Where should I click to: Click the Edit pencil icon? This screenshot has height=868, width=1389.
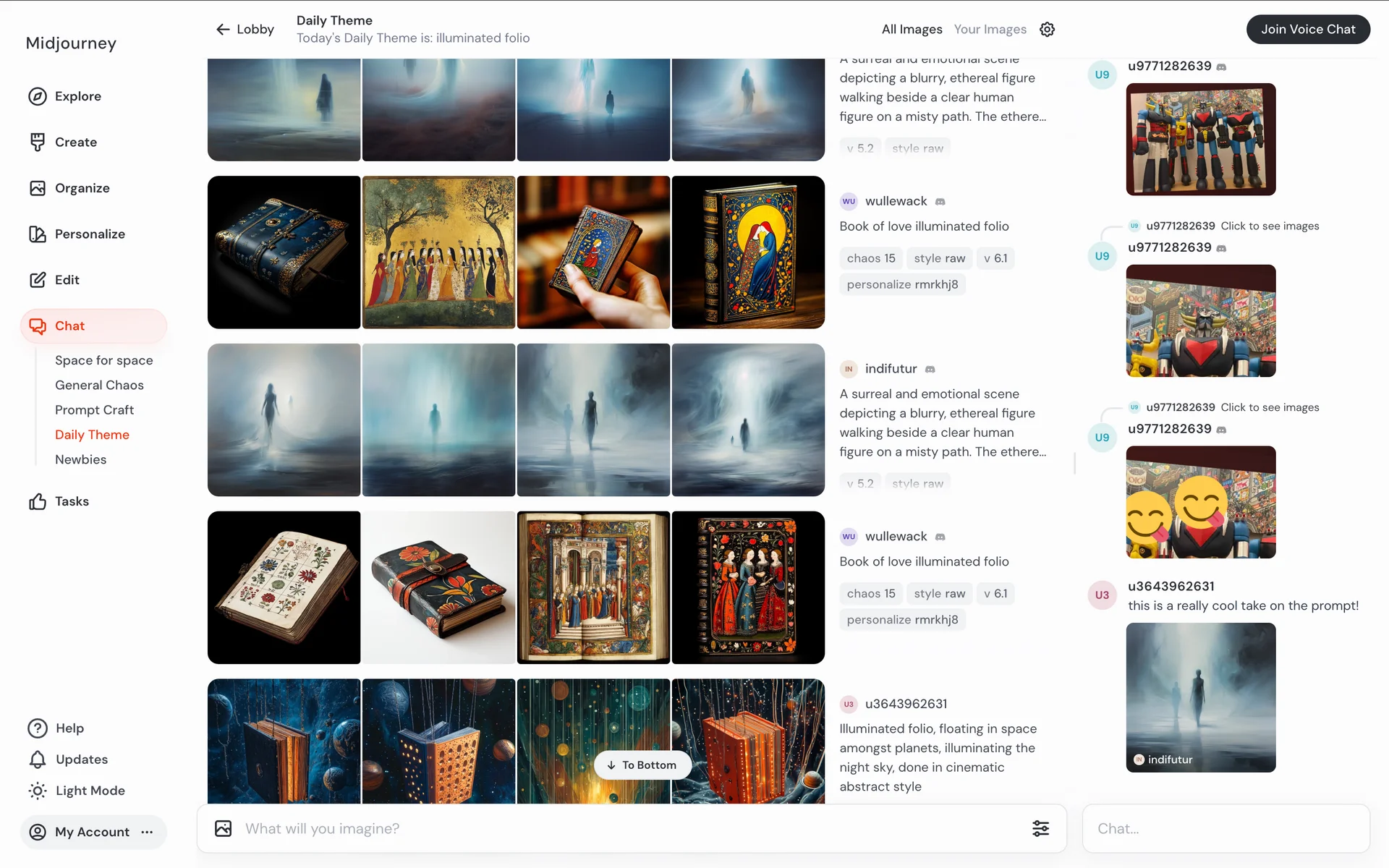coord(37,280)
